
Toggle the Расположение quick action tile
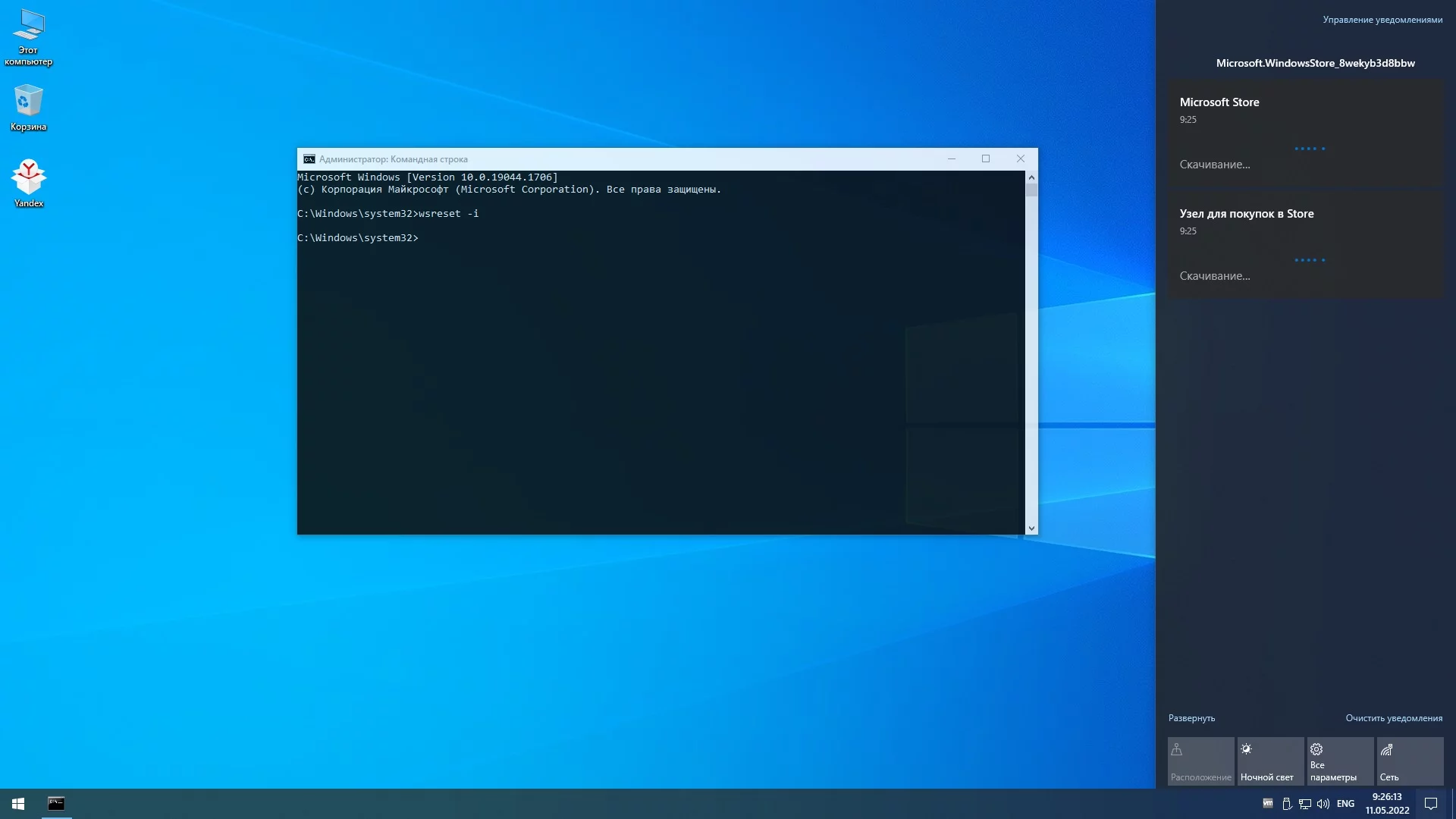pos(1200,761)
